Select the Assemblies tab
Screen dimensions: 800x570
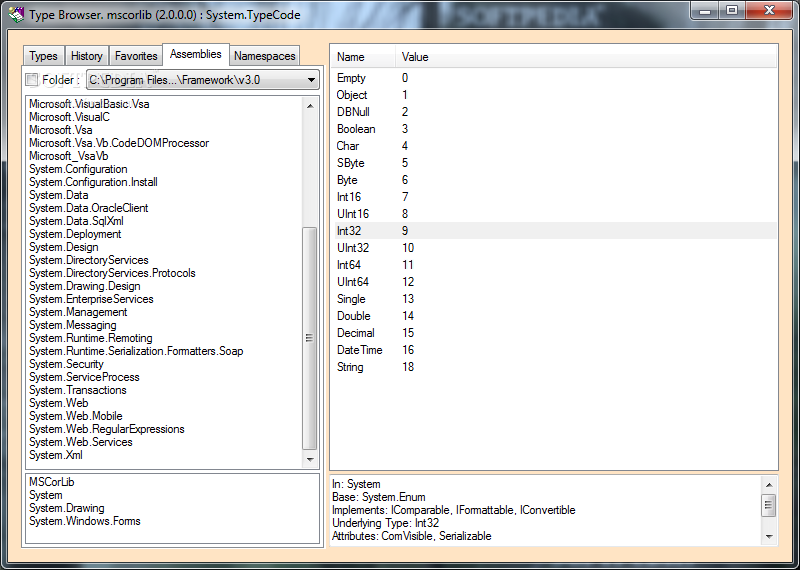click(x=196, y=54)
